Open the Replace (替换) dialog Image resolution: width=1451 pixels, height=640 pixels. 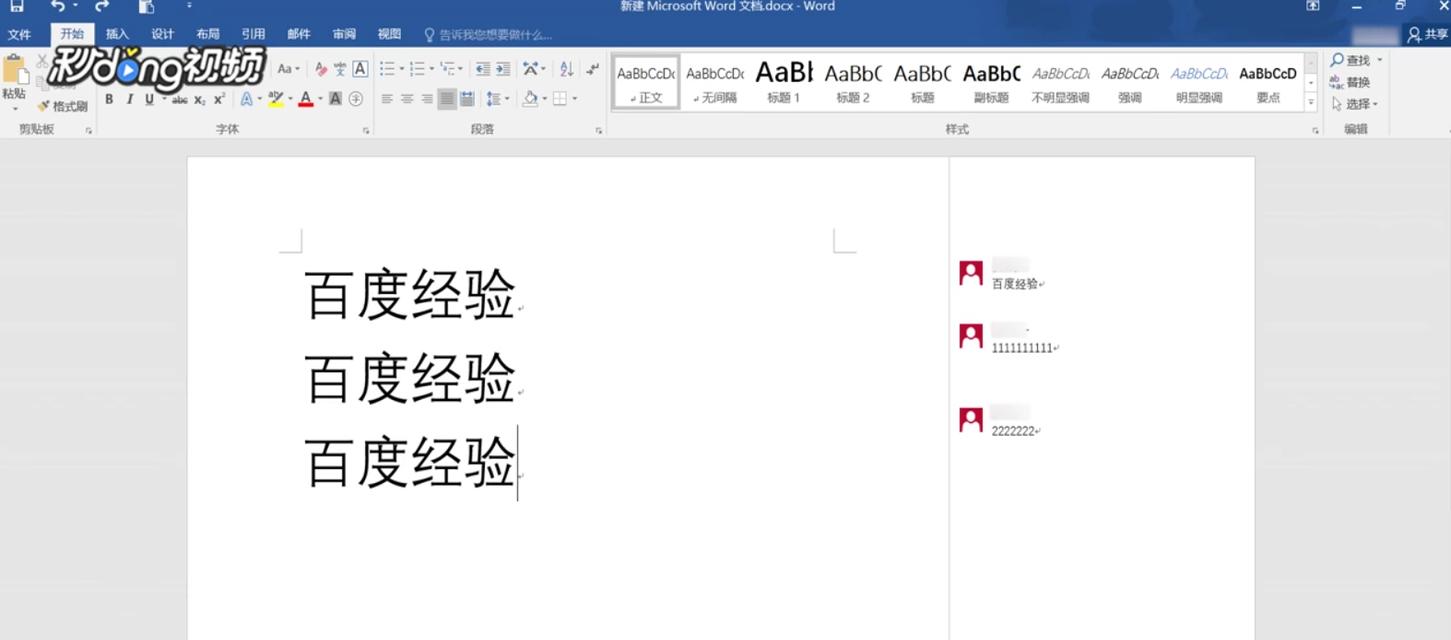click(1350, 82)
